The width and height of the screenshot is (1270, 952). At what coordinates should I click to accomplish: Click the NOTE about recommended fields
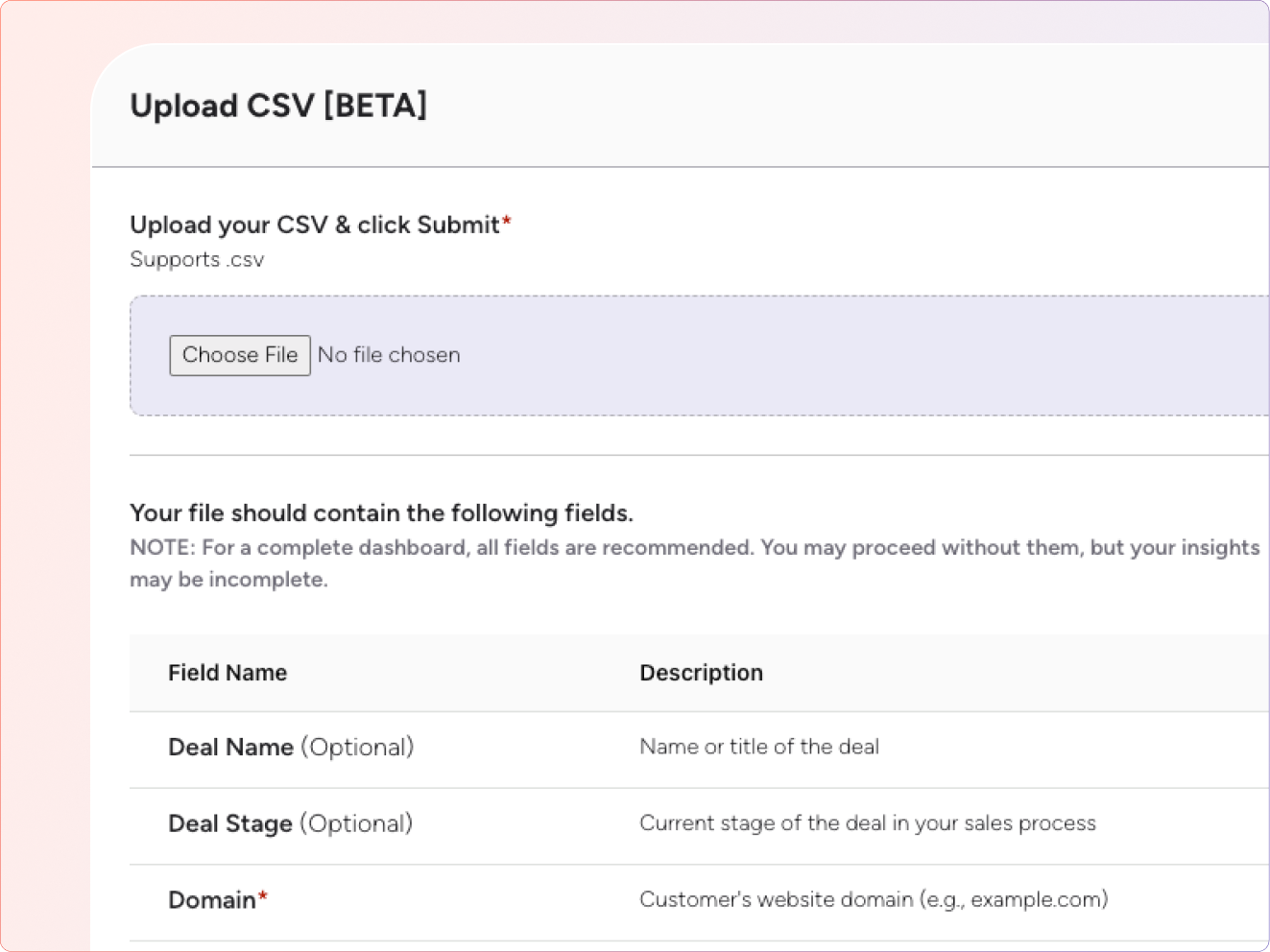pyautogui.click(x=694, y=562)
